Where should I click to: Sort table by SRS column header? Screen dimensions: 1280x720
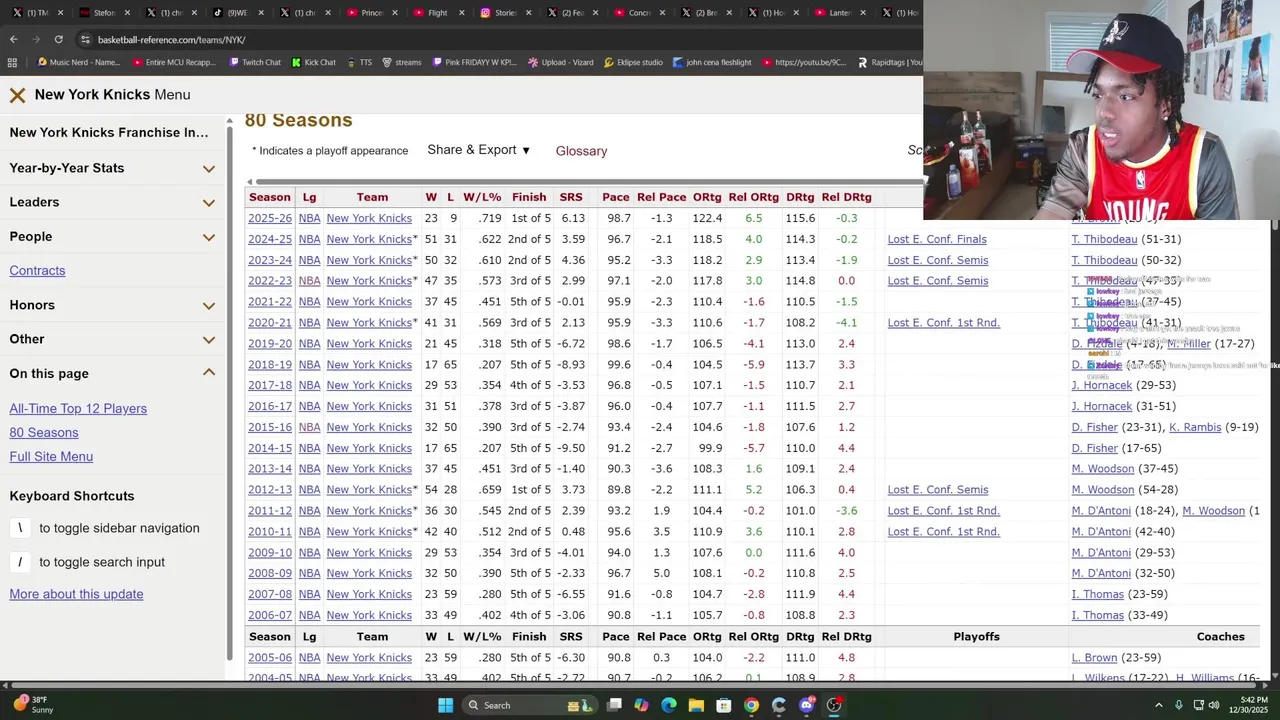click(x=571, y=197)
